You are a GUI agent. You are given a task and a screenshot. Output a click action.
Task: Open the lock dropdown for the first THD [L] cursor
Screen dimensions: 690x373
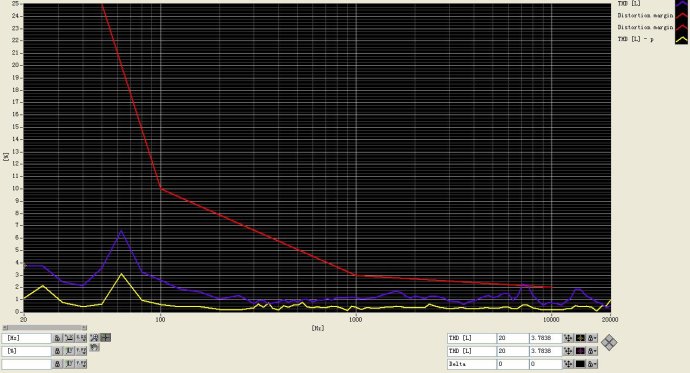click(x=593, y=338)
